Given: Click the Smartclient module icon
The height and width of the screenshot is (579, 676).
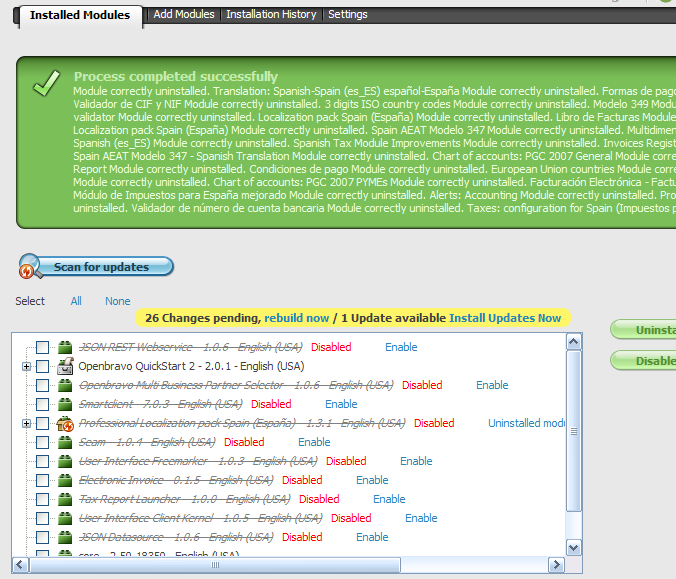Looking at the screenshot, I should (x=65, y=404).
